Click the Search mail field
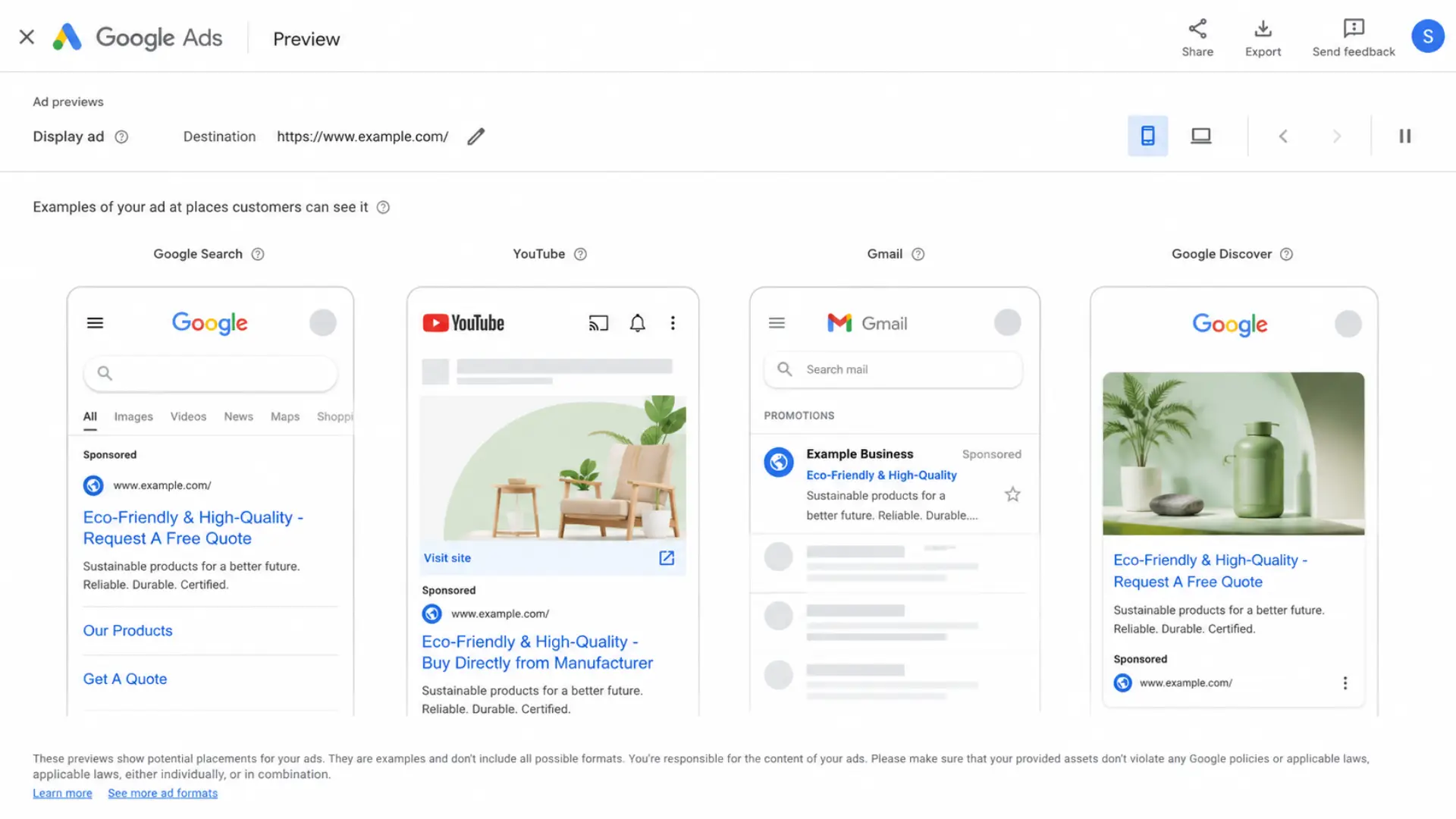This screenshot has height=819, width=1456. pyautogui.click(x=893, y=369)
